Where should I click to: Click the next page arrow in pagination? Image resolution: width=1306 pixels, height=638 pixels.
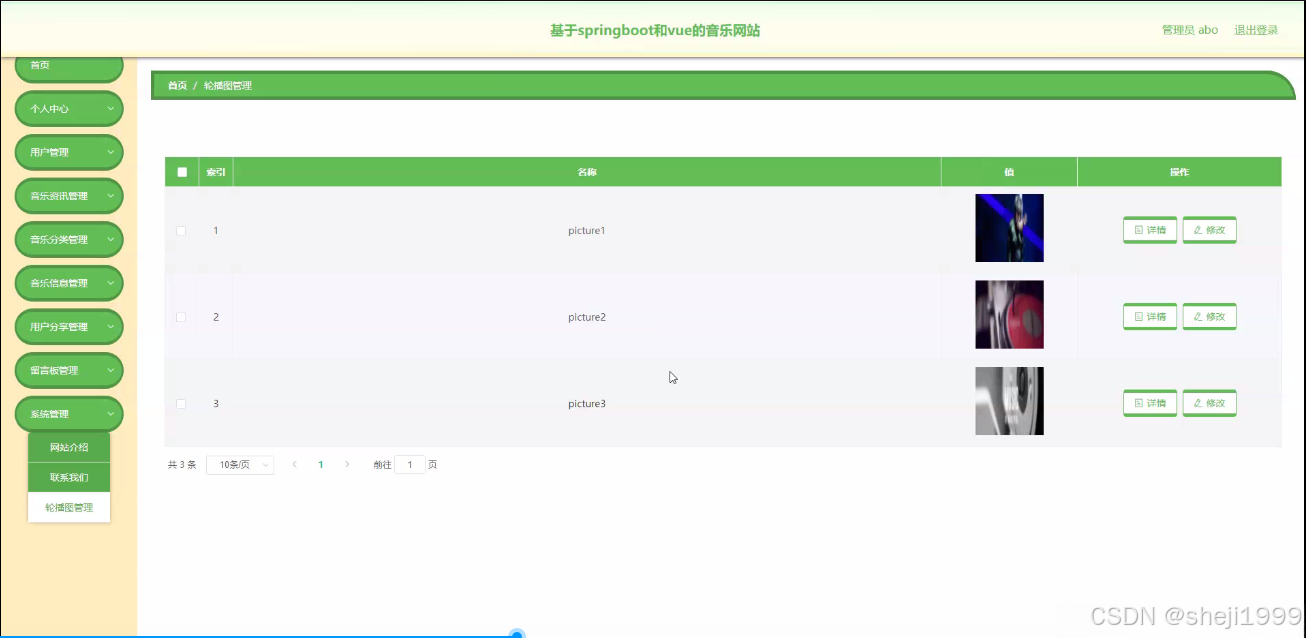click(346, 464)
